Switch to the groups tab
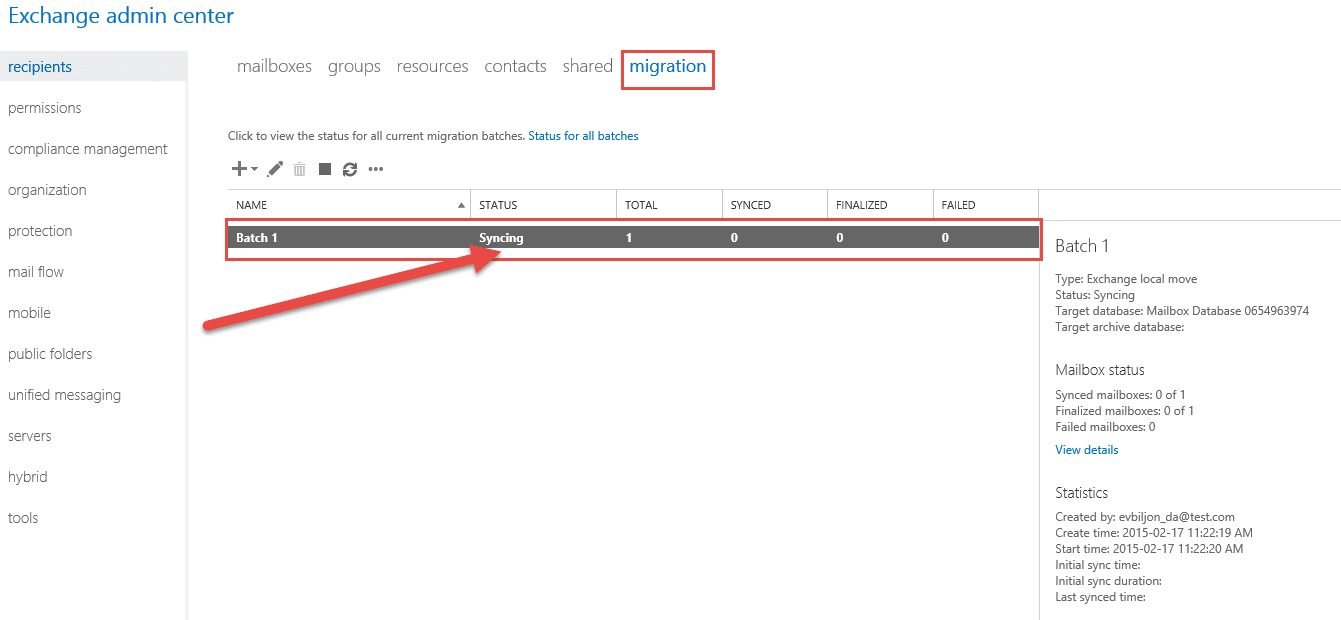This screenshot has height=620, width=1341. [x=354, y=67]
